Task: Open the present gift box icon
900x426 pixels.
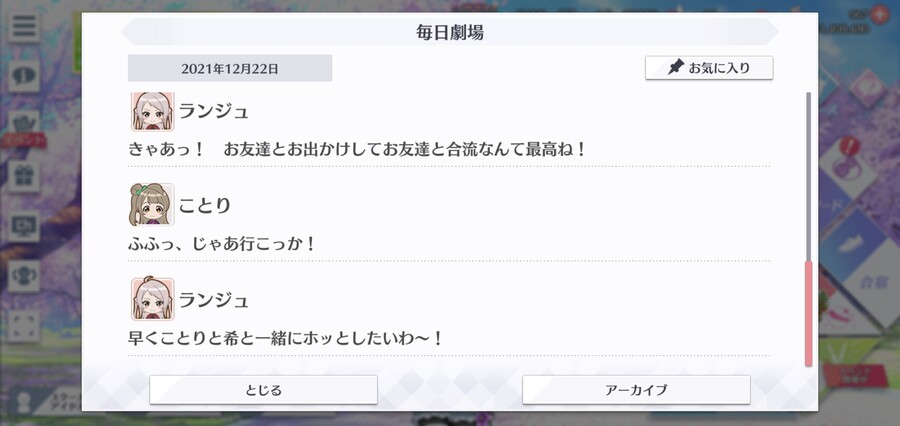Action: tap(24, 176)
